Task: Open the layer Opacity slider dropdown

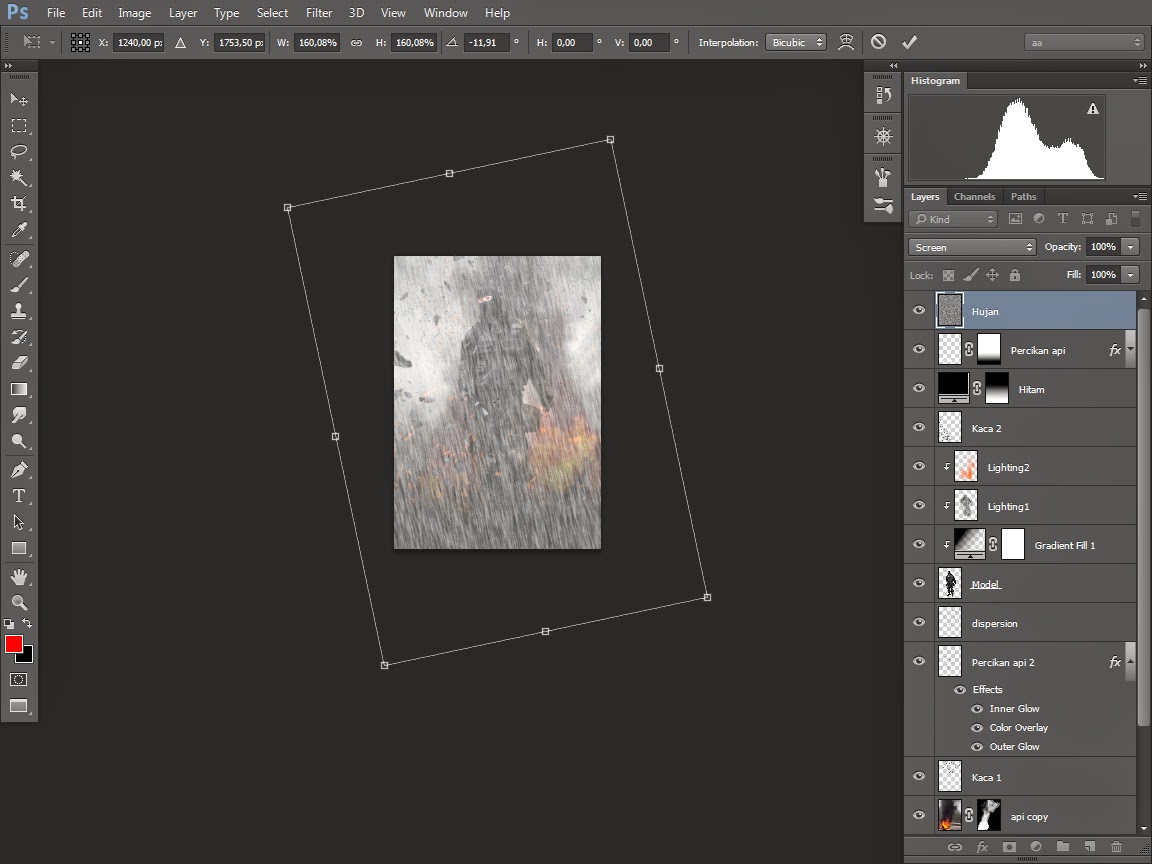Action: (1131, 247)
